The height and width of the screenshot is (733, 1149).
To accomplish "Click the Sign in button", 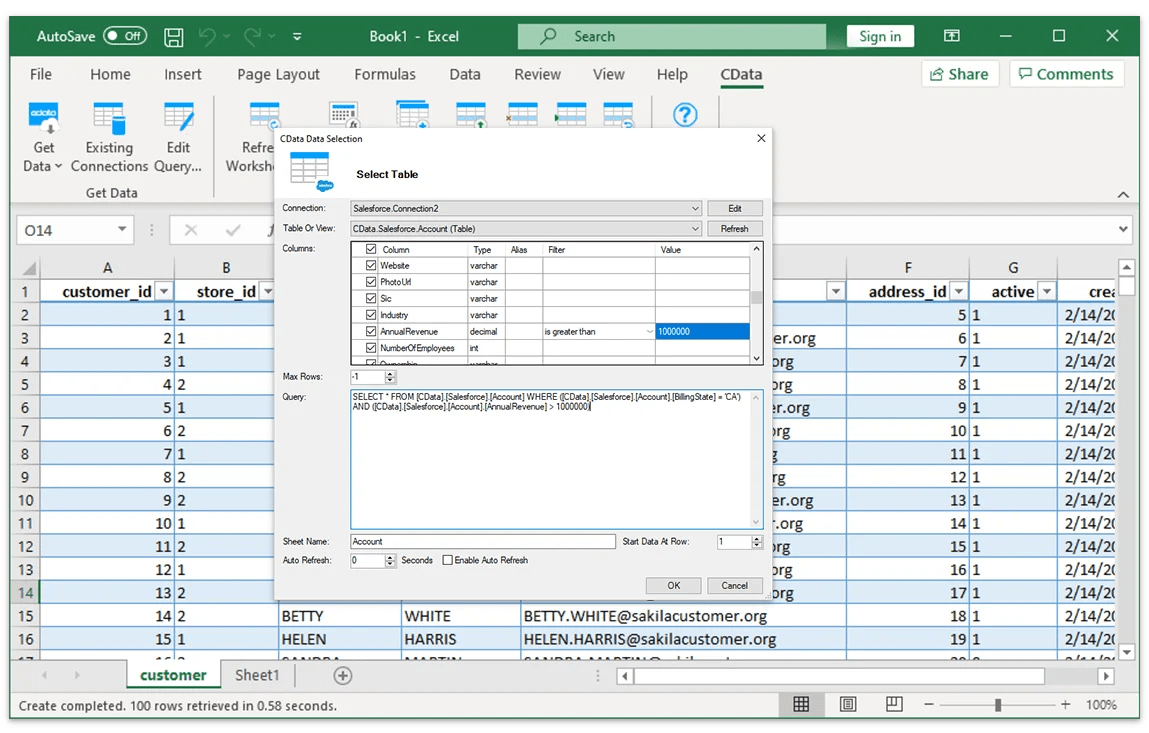I will tap(880, 36).
